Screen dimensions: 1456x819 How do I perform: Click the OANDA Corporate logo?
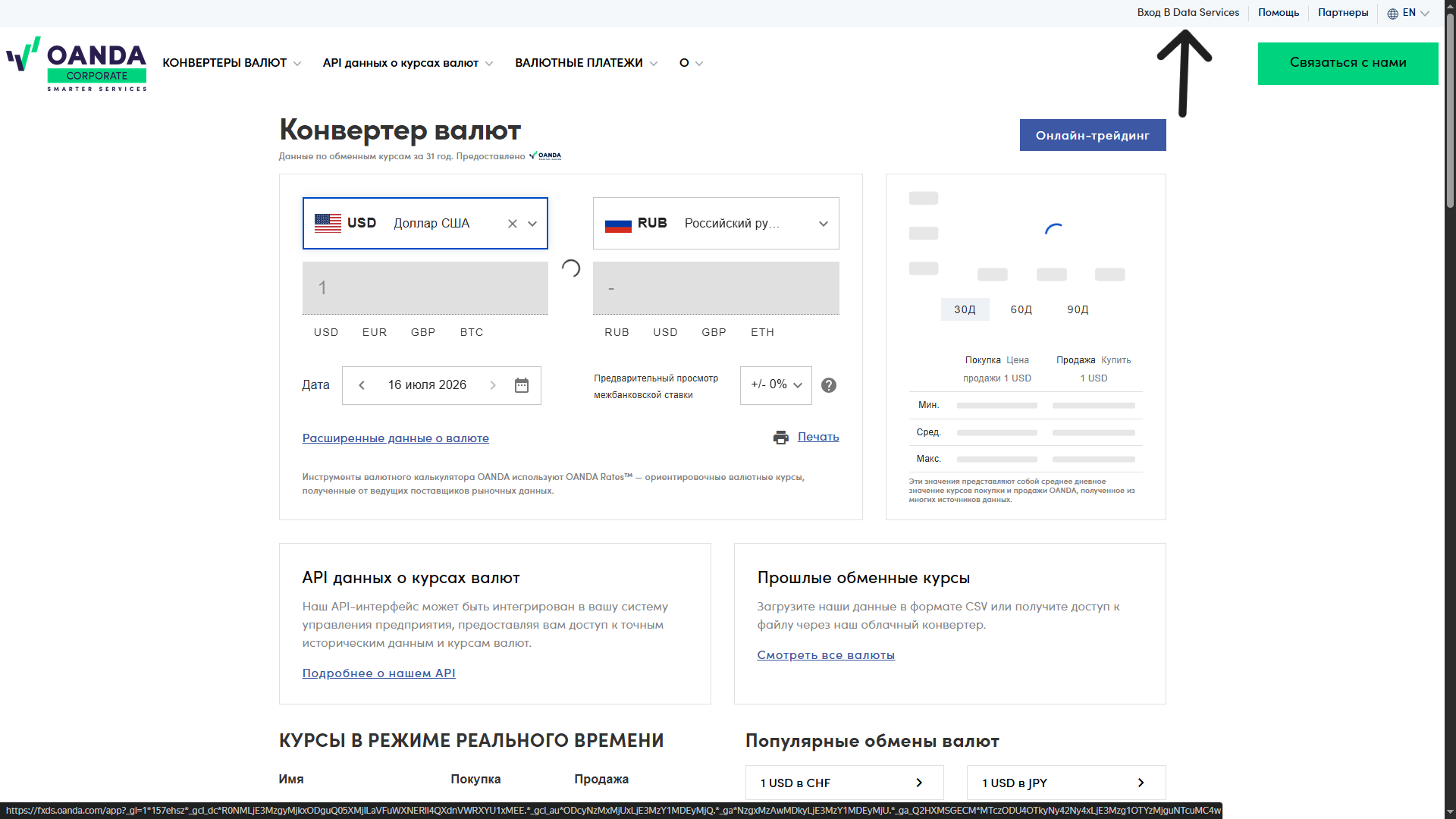[77, 64]
